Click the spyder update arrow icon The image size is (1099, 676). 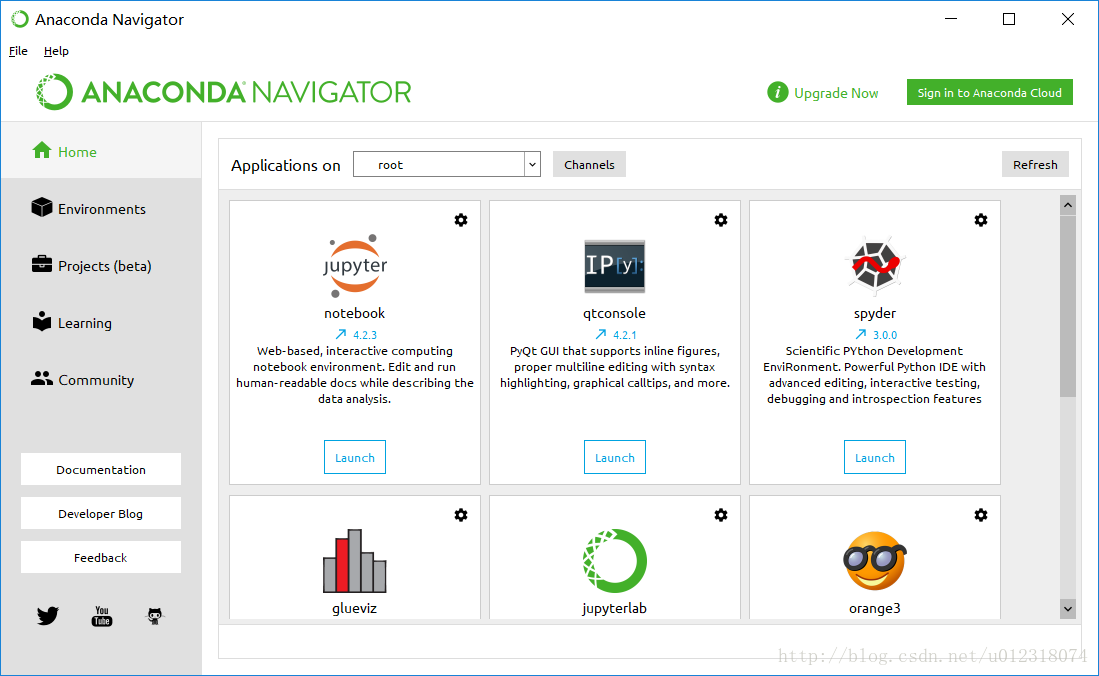click(861, 334)
